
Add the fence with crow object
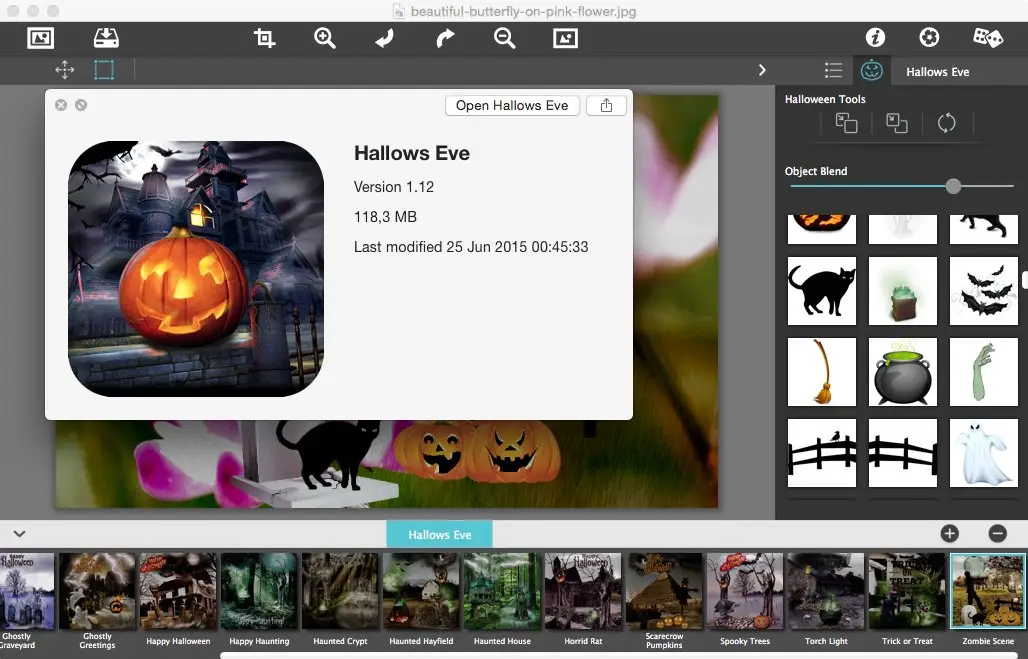(821, 453)
